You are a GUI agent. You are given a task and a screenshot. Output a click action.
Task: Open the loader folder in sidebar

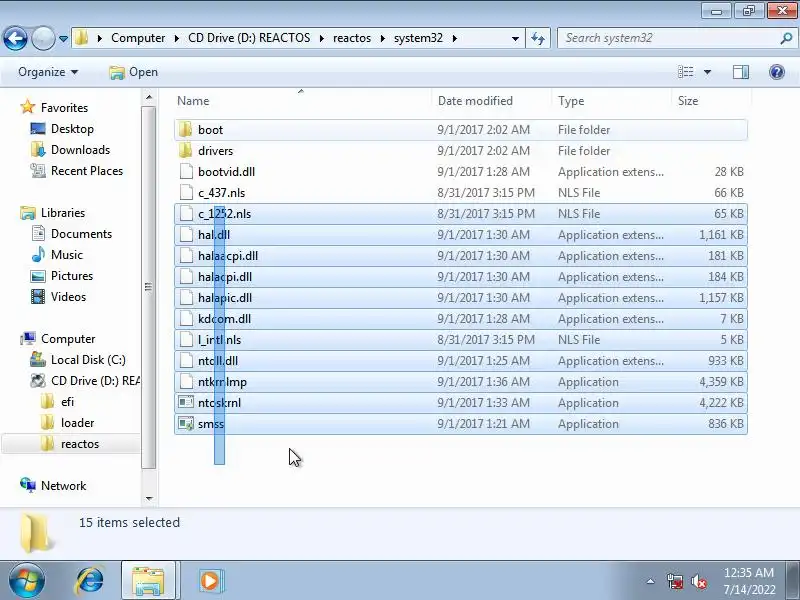click(77, 422)
